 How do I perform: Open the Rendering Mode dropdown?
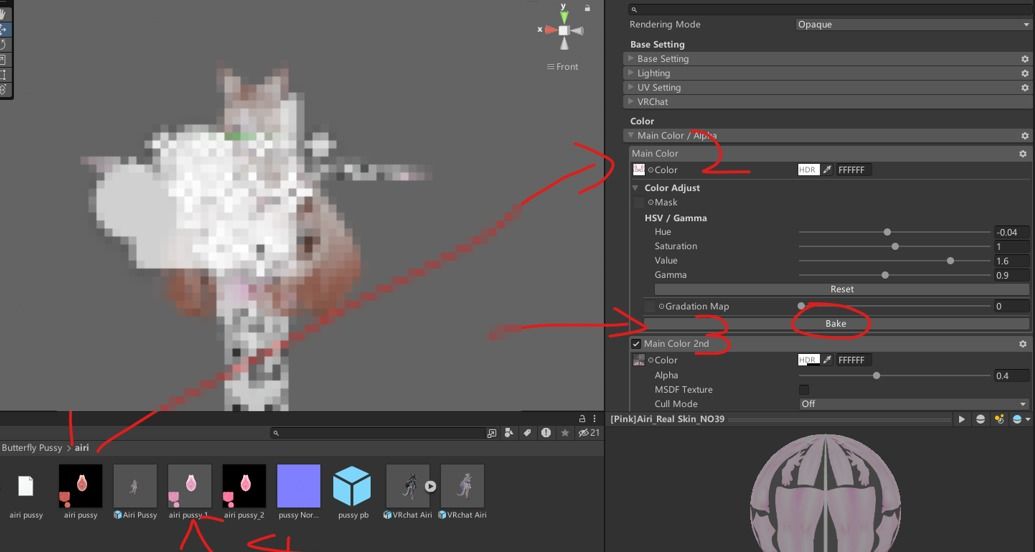pyautogui.click(x=913, y=24)
